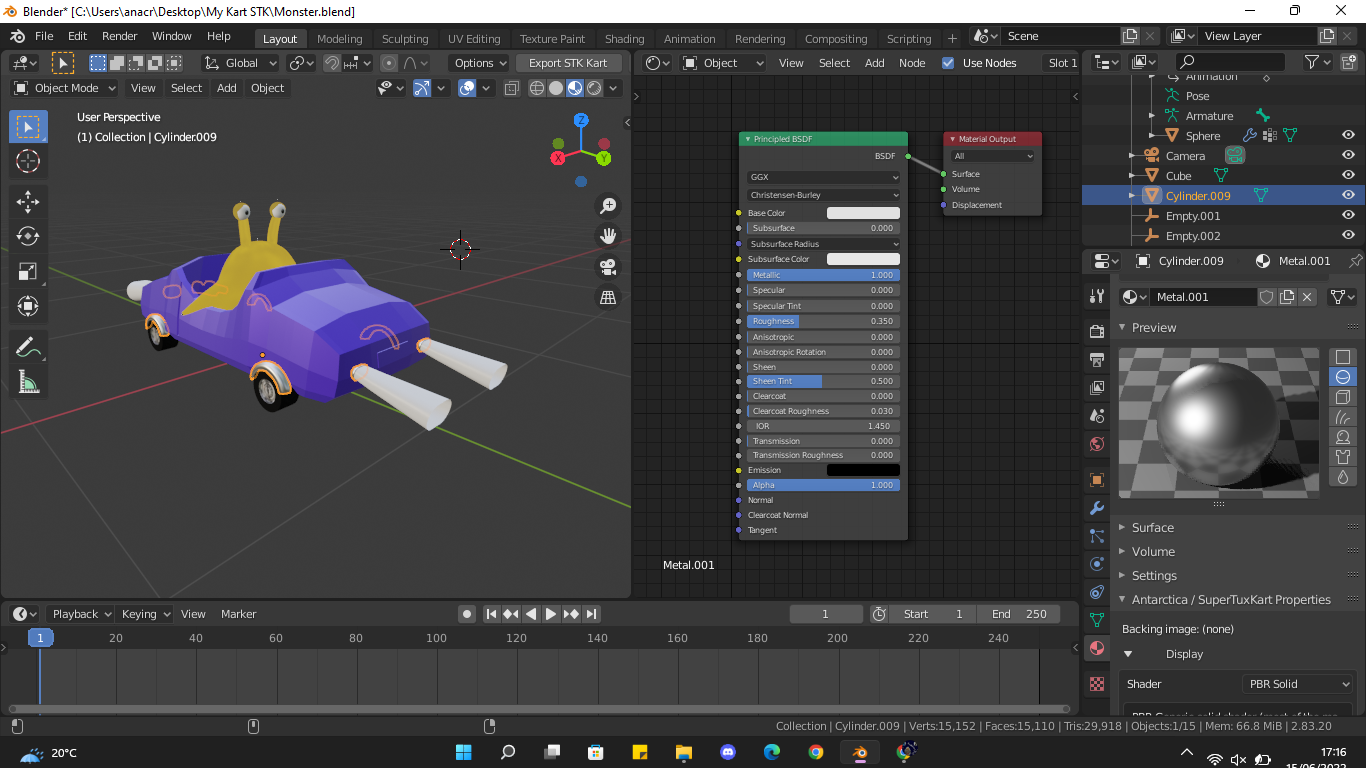Toggle camera view in viewport

607,267
